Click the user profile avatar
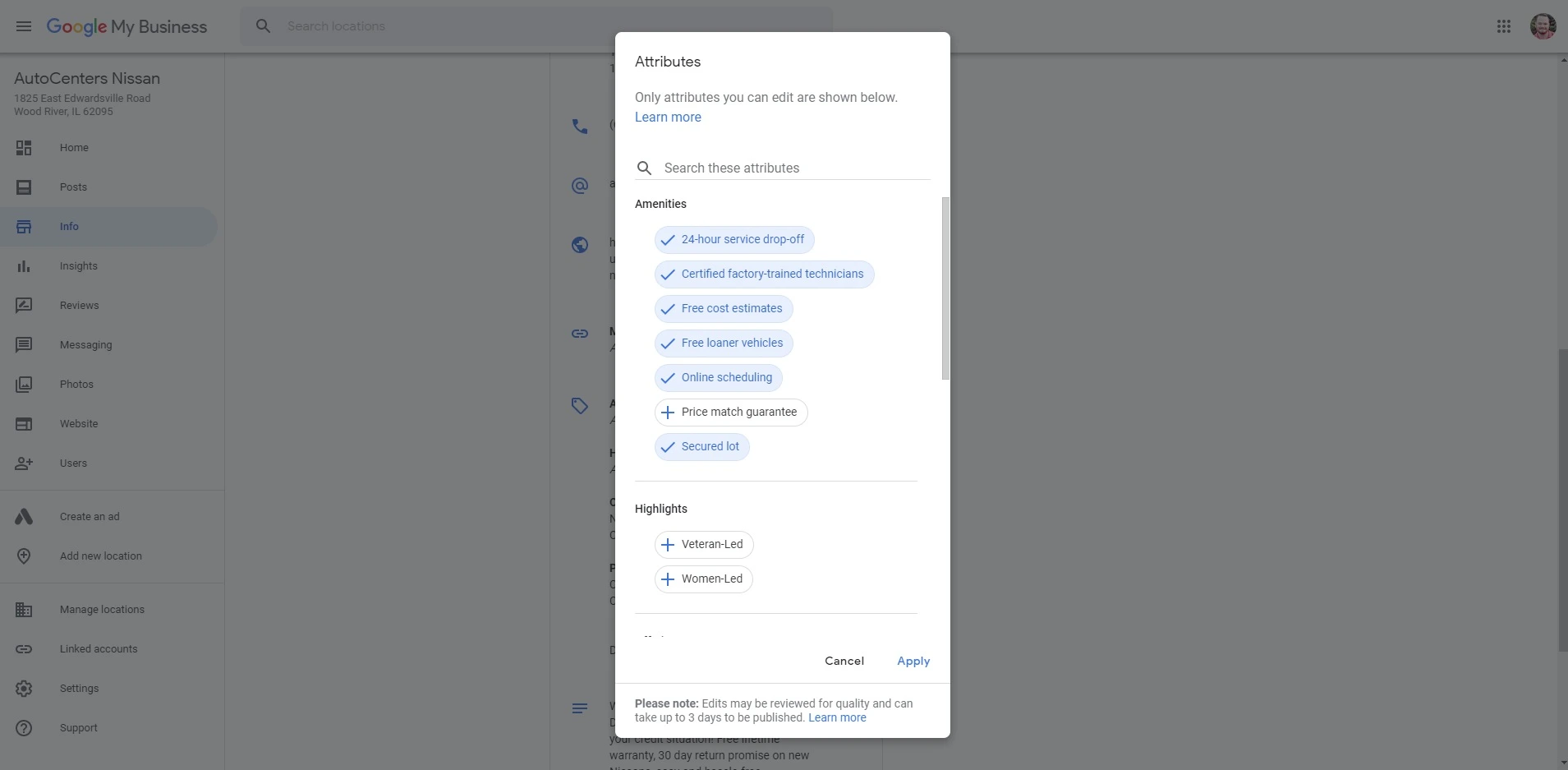This screenshot has width=1568, height=770. coord(1542,26)
